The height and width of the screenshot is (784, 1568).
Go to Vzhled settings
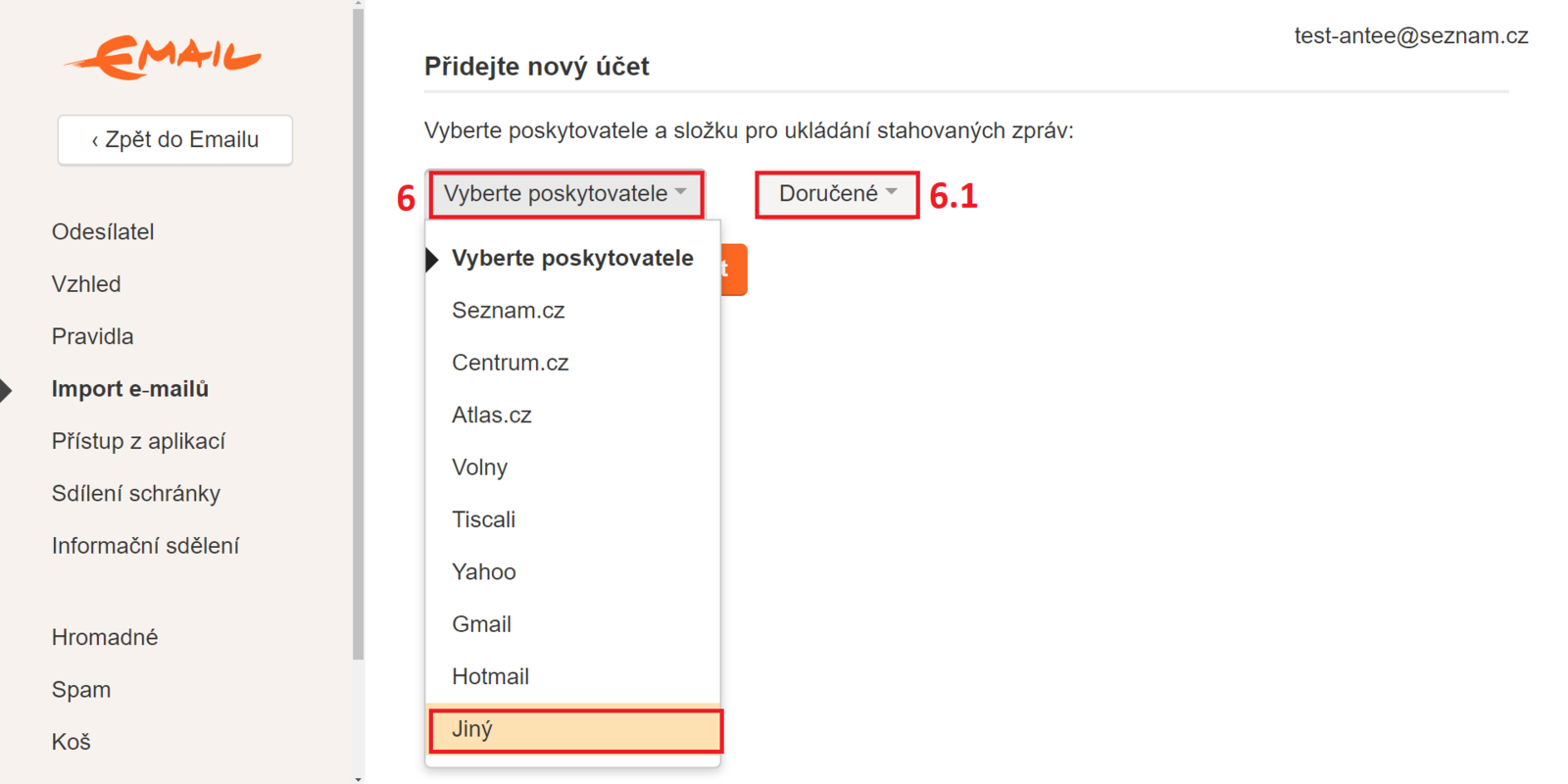86,284
